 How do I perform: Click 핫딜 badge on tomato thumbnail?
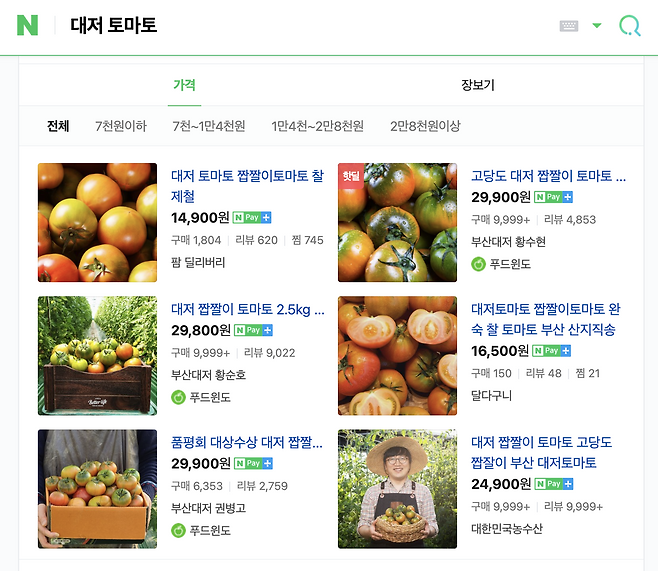pyautogui.click(x=351, y=176)
